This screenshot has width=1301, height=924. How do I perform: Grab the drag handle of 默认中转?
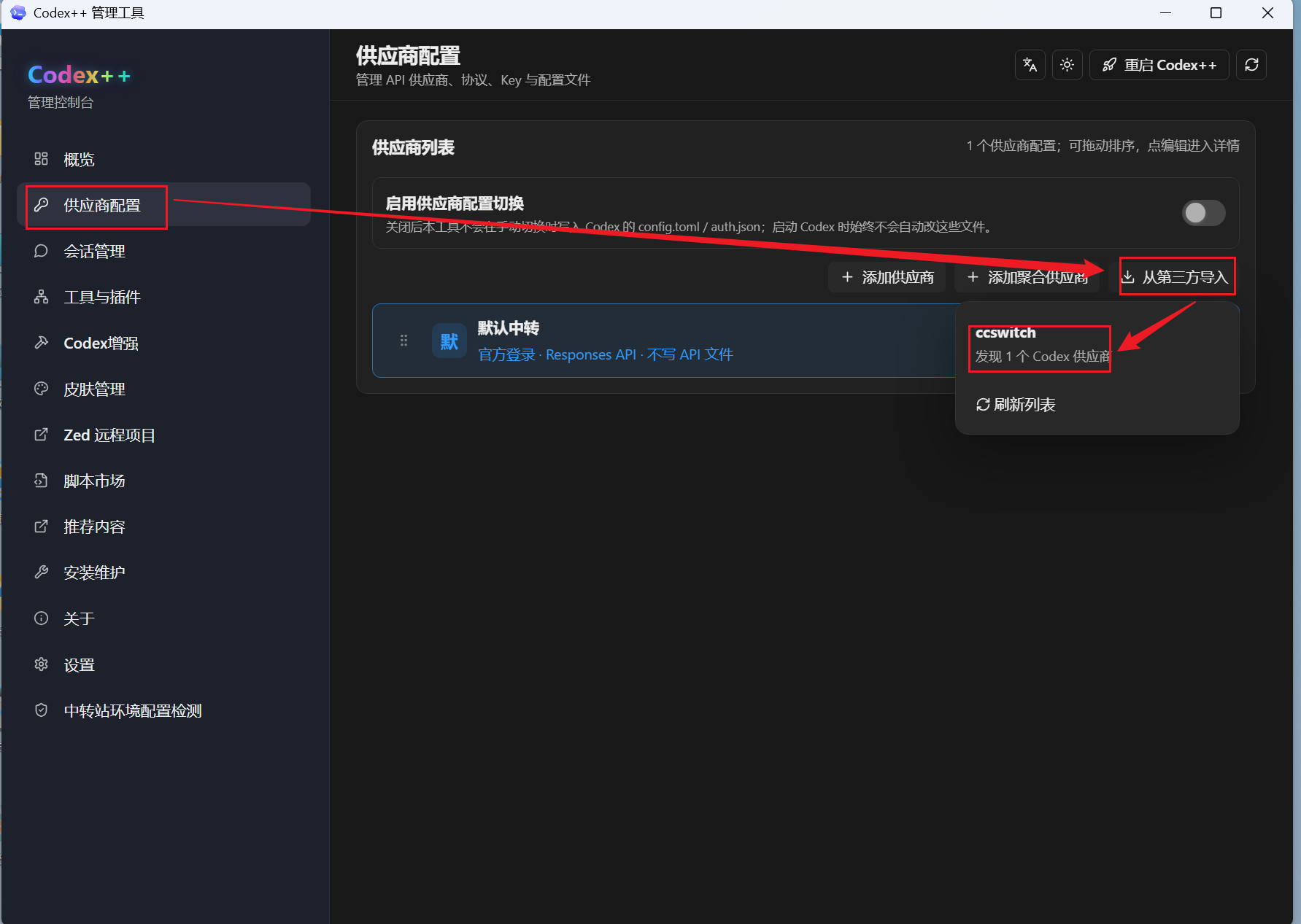[x=404, y=341]
